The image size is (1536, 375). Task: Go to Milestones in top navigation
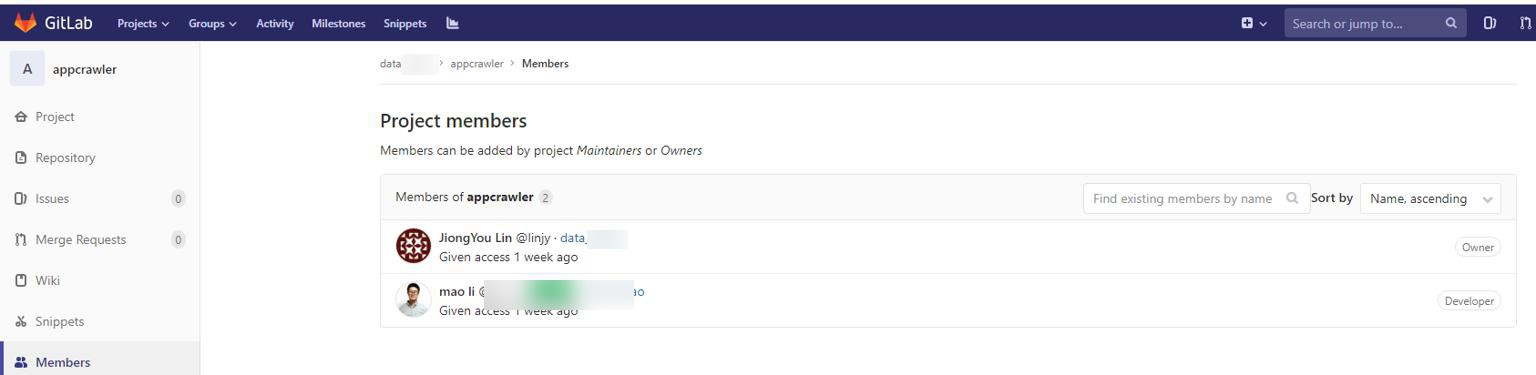coord(338,23)
